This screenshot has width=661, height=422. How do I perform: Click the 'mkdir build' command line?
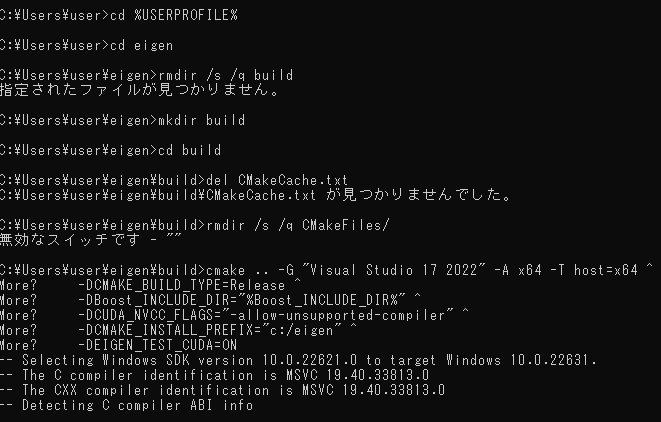[122, 121]
